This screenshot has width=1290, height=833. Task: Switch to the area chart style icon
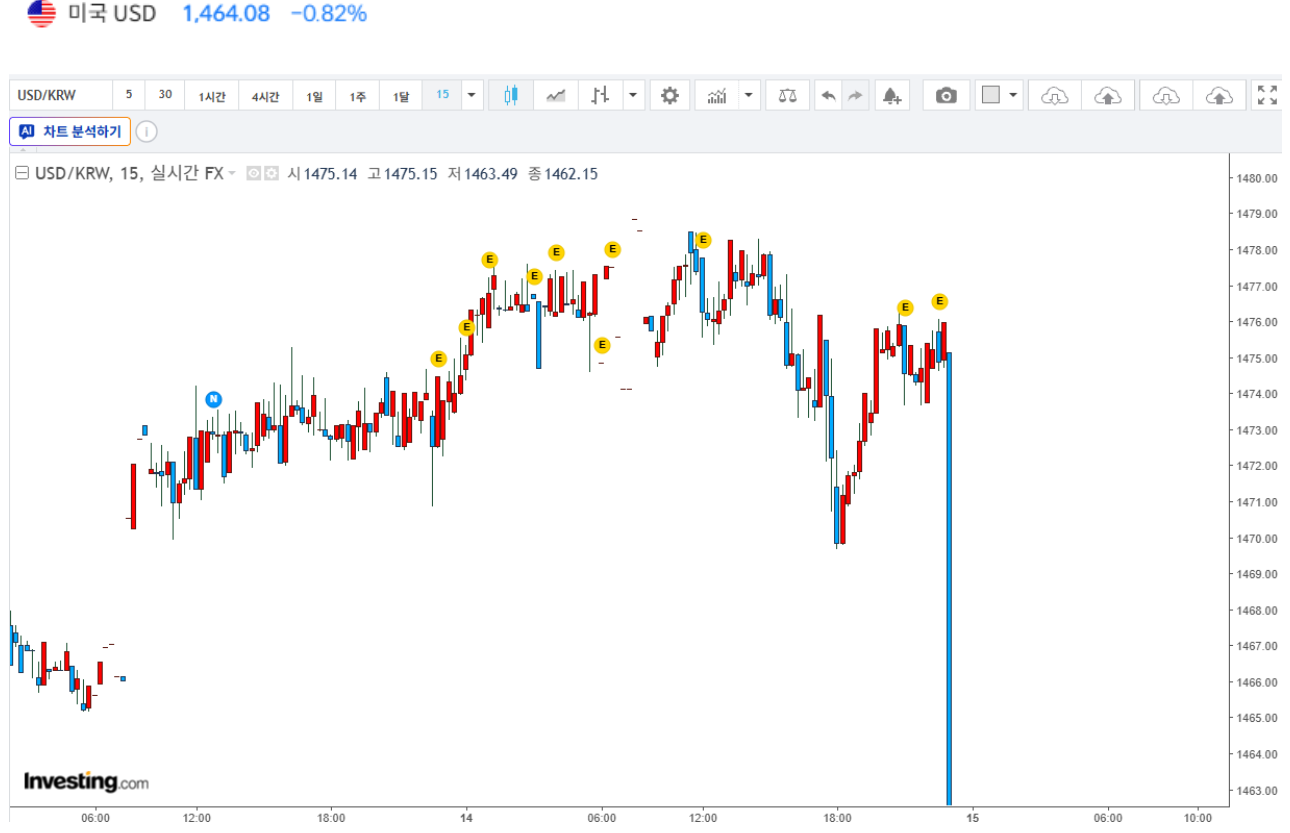coord(556,96)
